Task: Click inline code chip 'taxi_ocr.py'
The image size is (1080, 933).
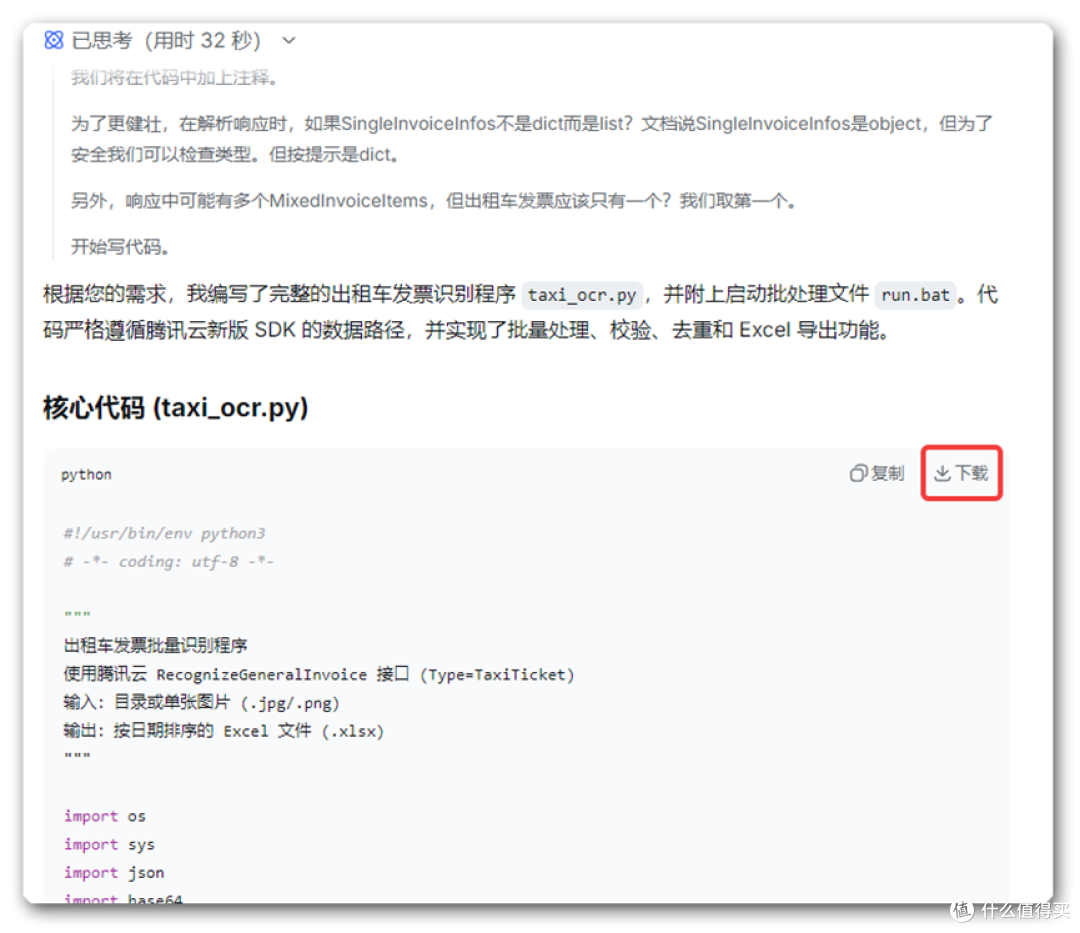Action: point(582,295)
